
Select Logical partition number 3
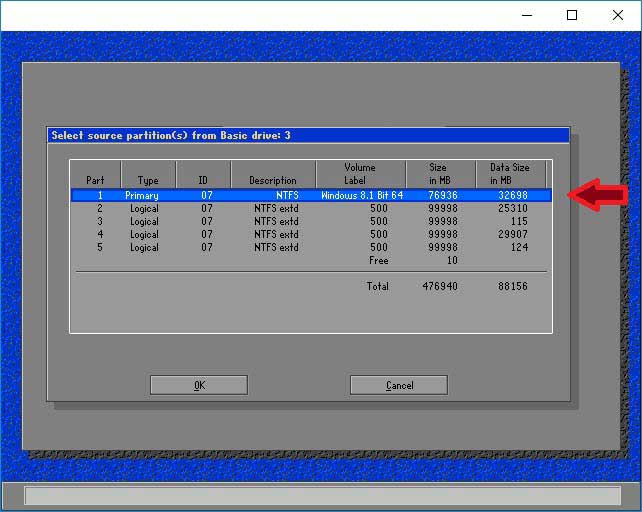pyautogui.click(x=310, y=221)
